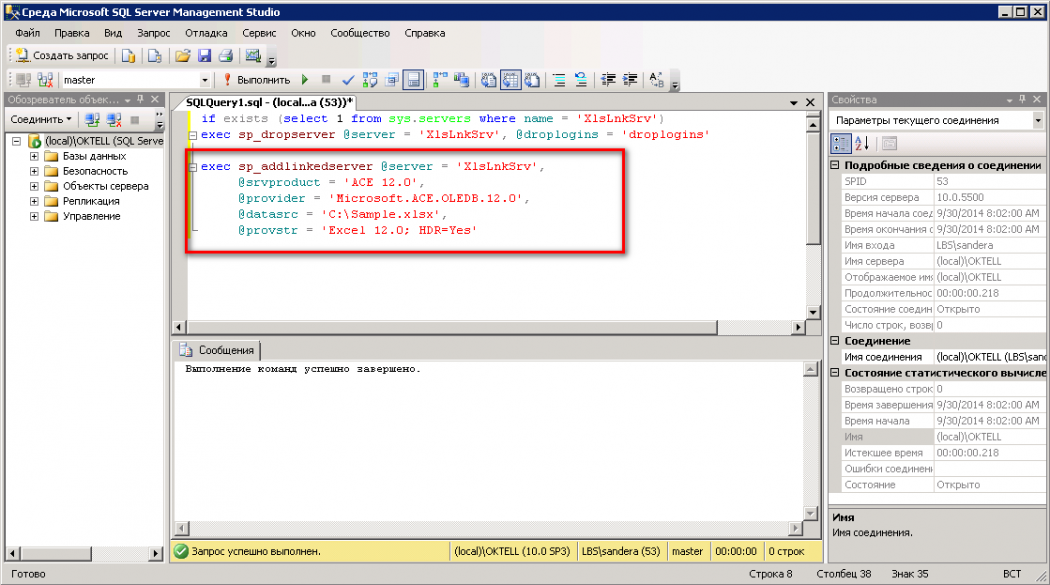The height and width of the screenshot is (585, 1050).
Task: Click connect icon in Object Explorer toolbar
Action: tap(92, 120)
